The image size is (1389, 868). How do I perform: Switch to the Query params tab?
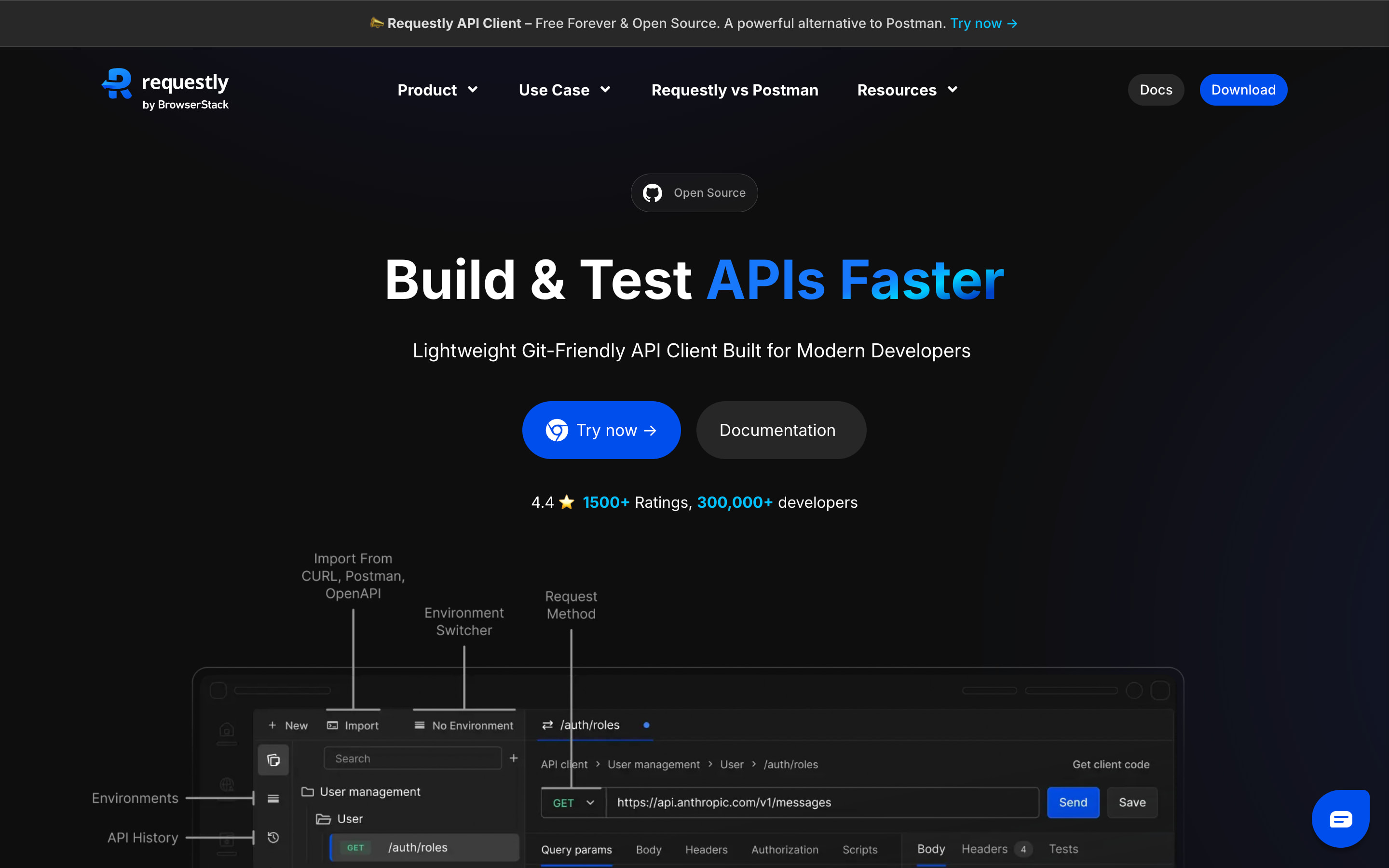pyautogui.click(x=576, y=850)
